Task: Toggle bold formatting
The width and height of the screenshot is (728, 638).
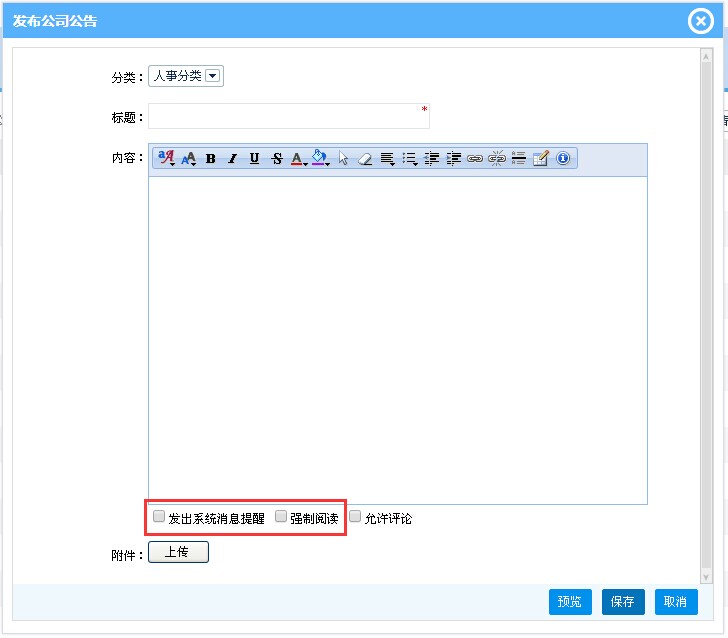Action: click(210, 158)
